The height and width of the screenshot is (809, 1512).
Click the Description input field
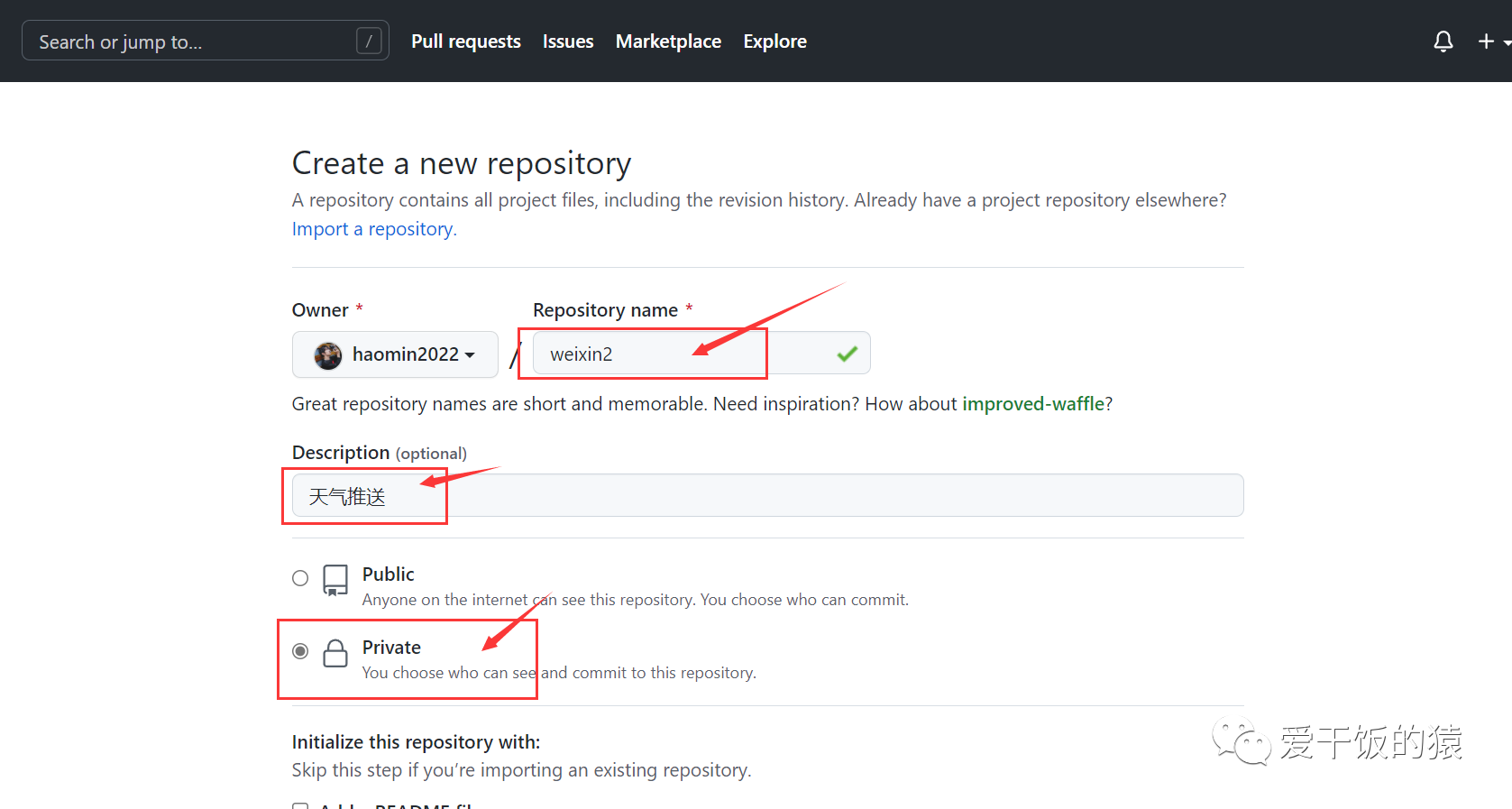pos(767,495)
